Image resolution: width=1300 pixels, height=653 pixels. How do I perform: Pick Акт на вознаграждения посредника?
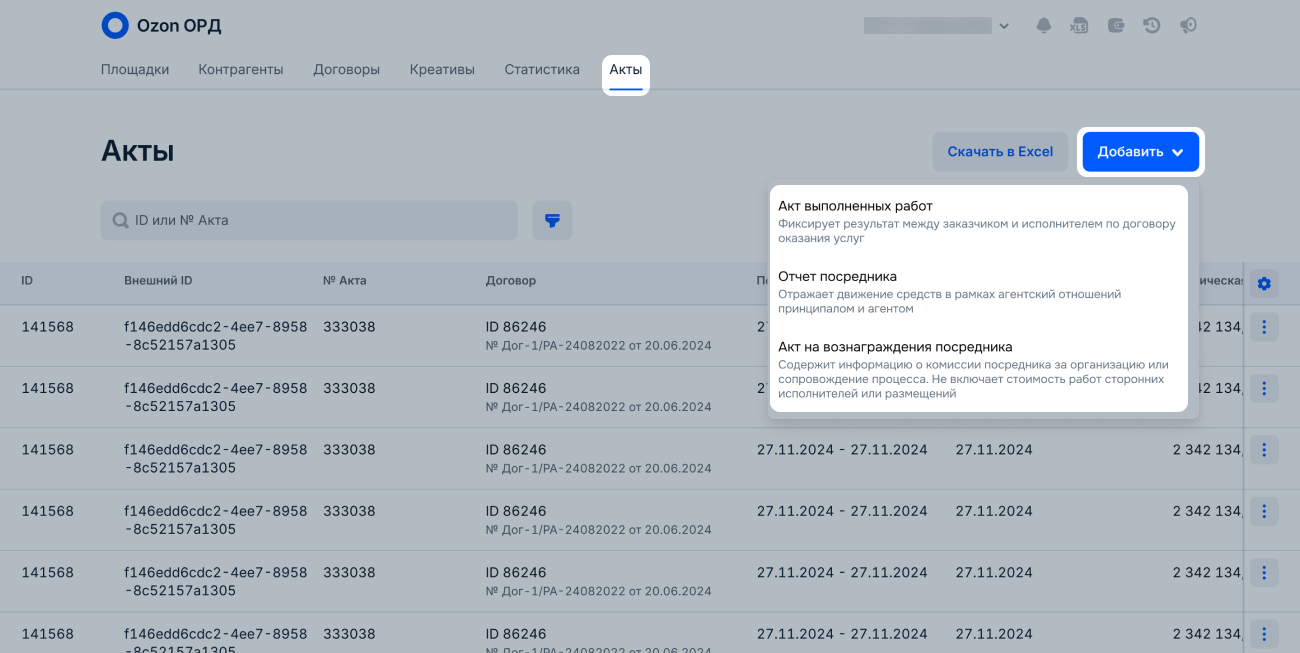[979, 369]
